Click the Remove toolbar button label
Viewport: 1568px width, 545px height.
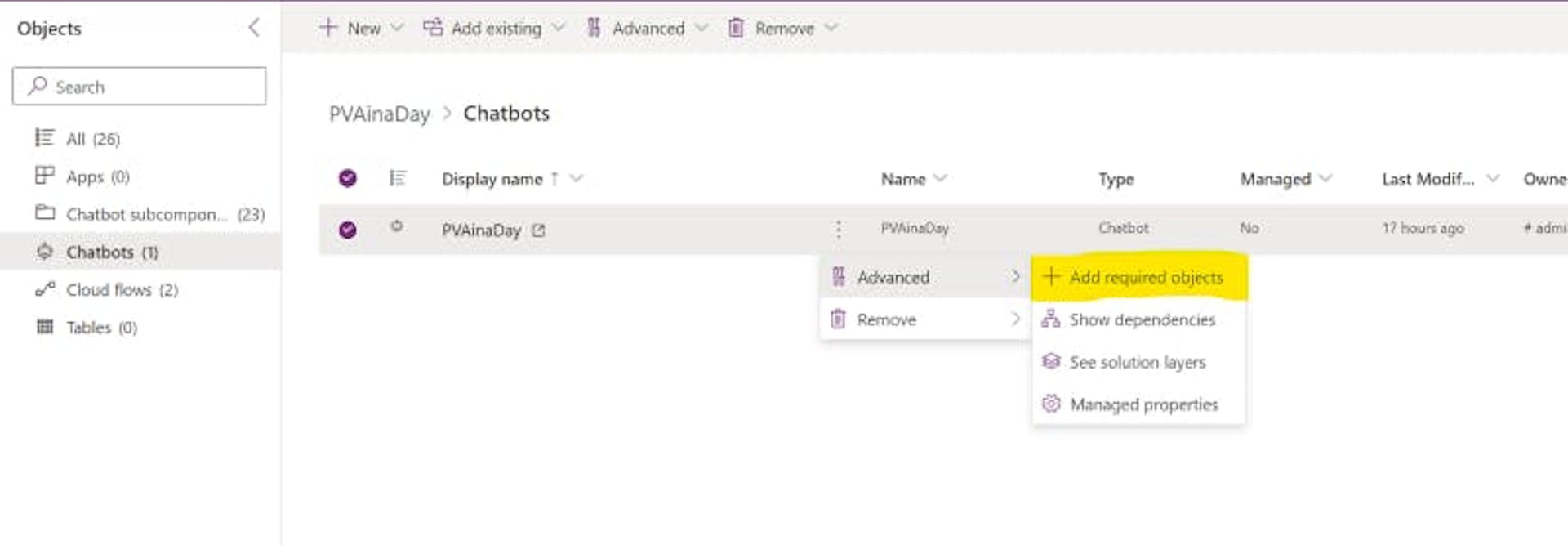pos(785,28)
